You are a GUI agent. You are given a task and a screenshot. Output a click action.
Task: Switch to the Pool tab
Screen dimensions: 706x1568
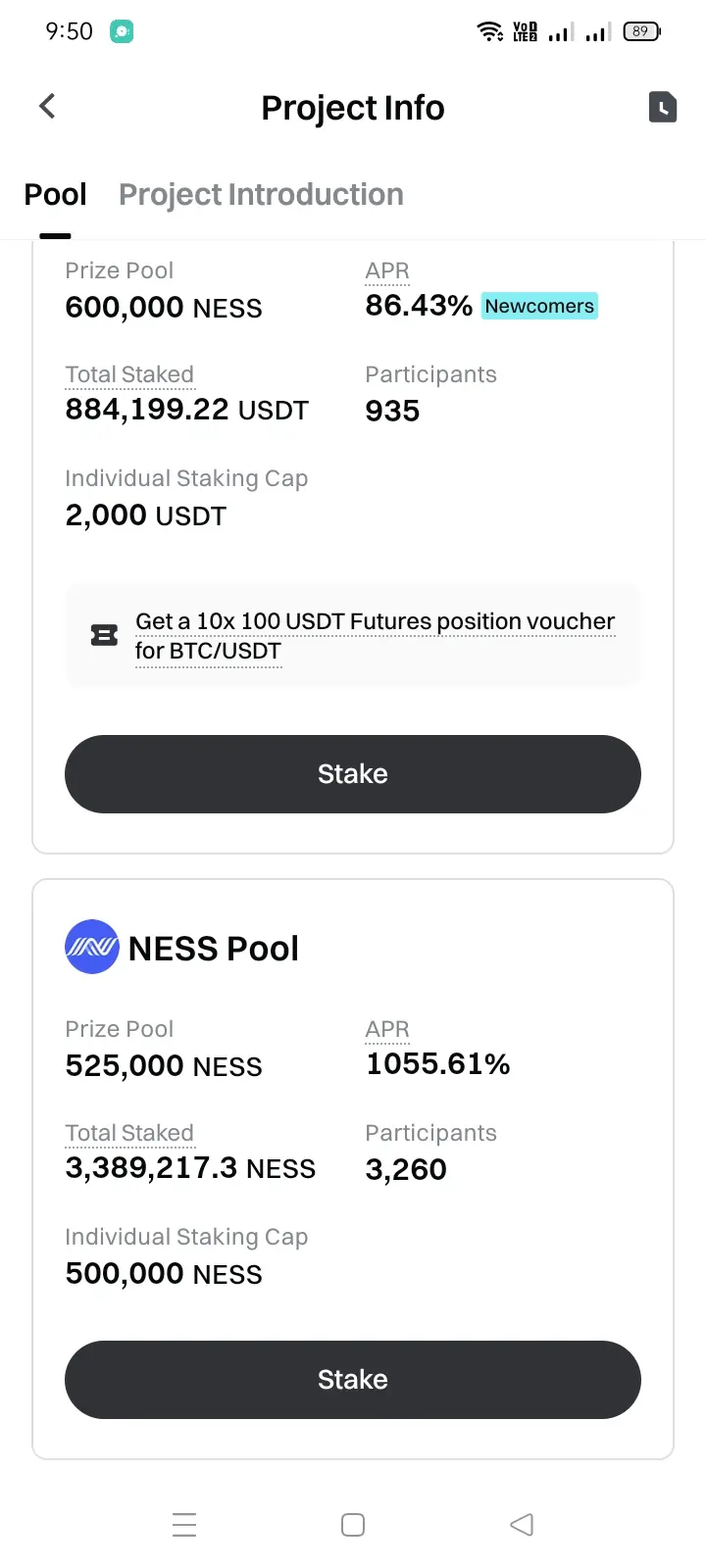coord(55,195)
